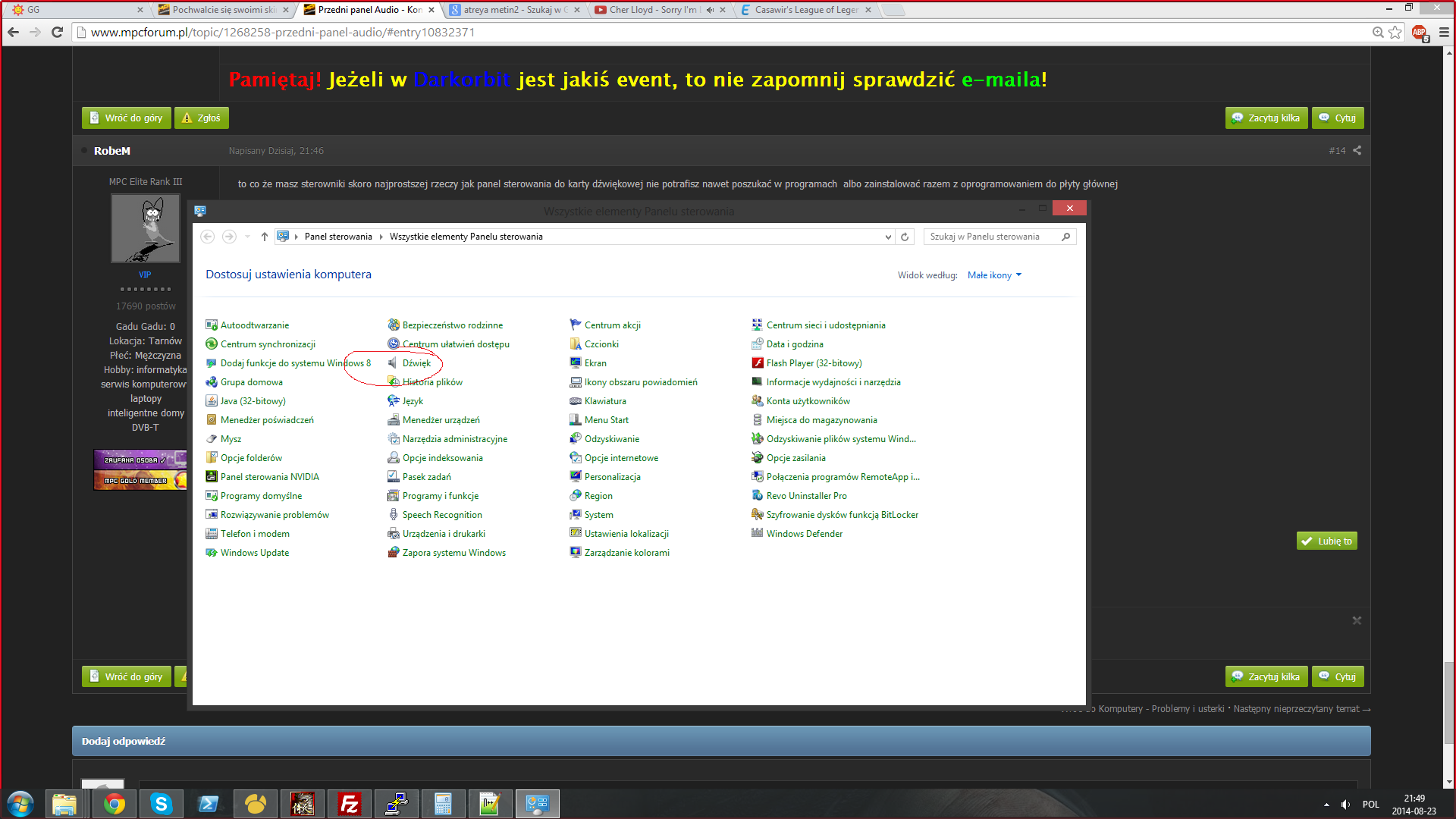1456x819 pixels.
Task: Click the Windows Update icon
Action: pos(212,553)
